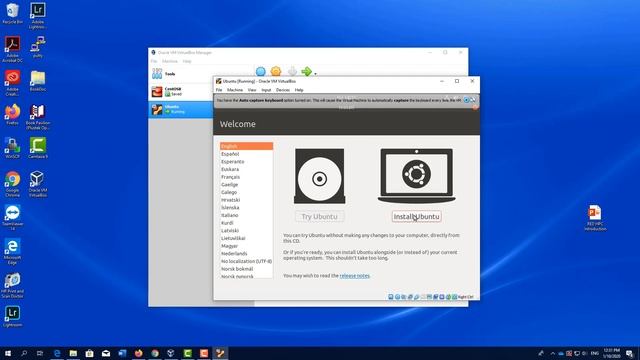Open Microsoft Edge desktop shortcut
The image size is (640, 360).
[x=13, y=252]
